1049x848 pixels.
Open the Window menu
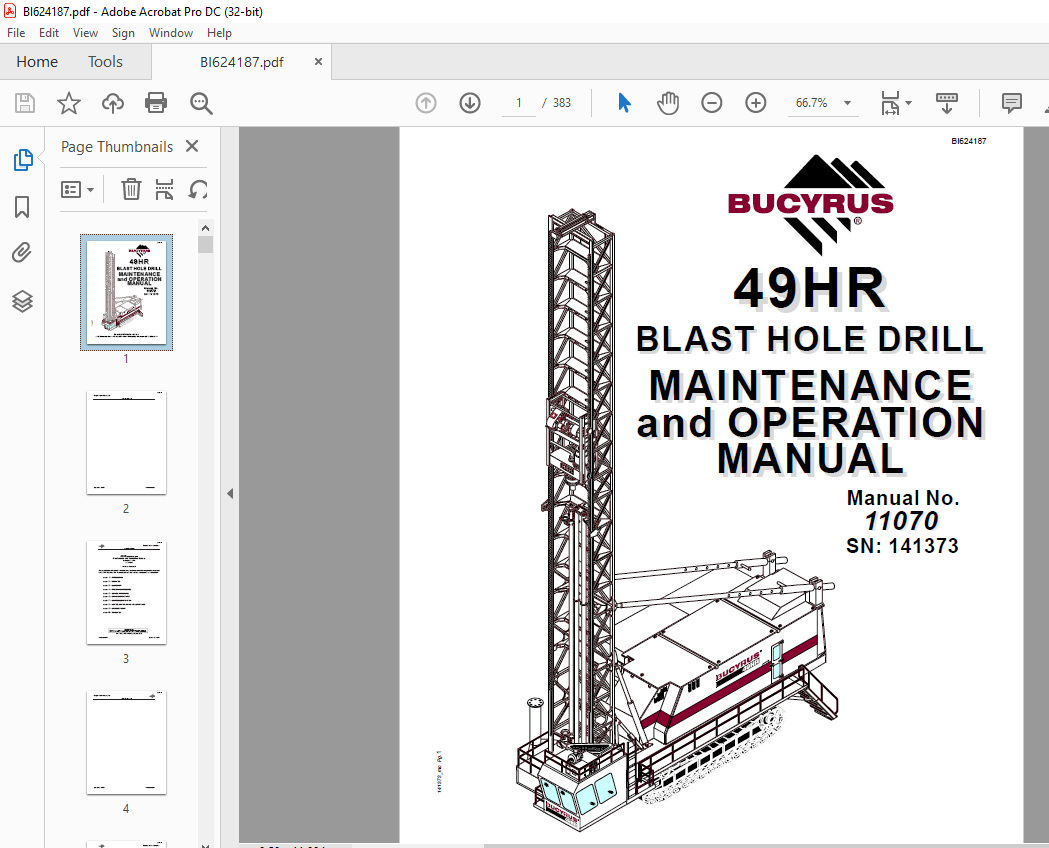coord(171,33)
